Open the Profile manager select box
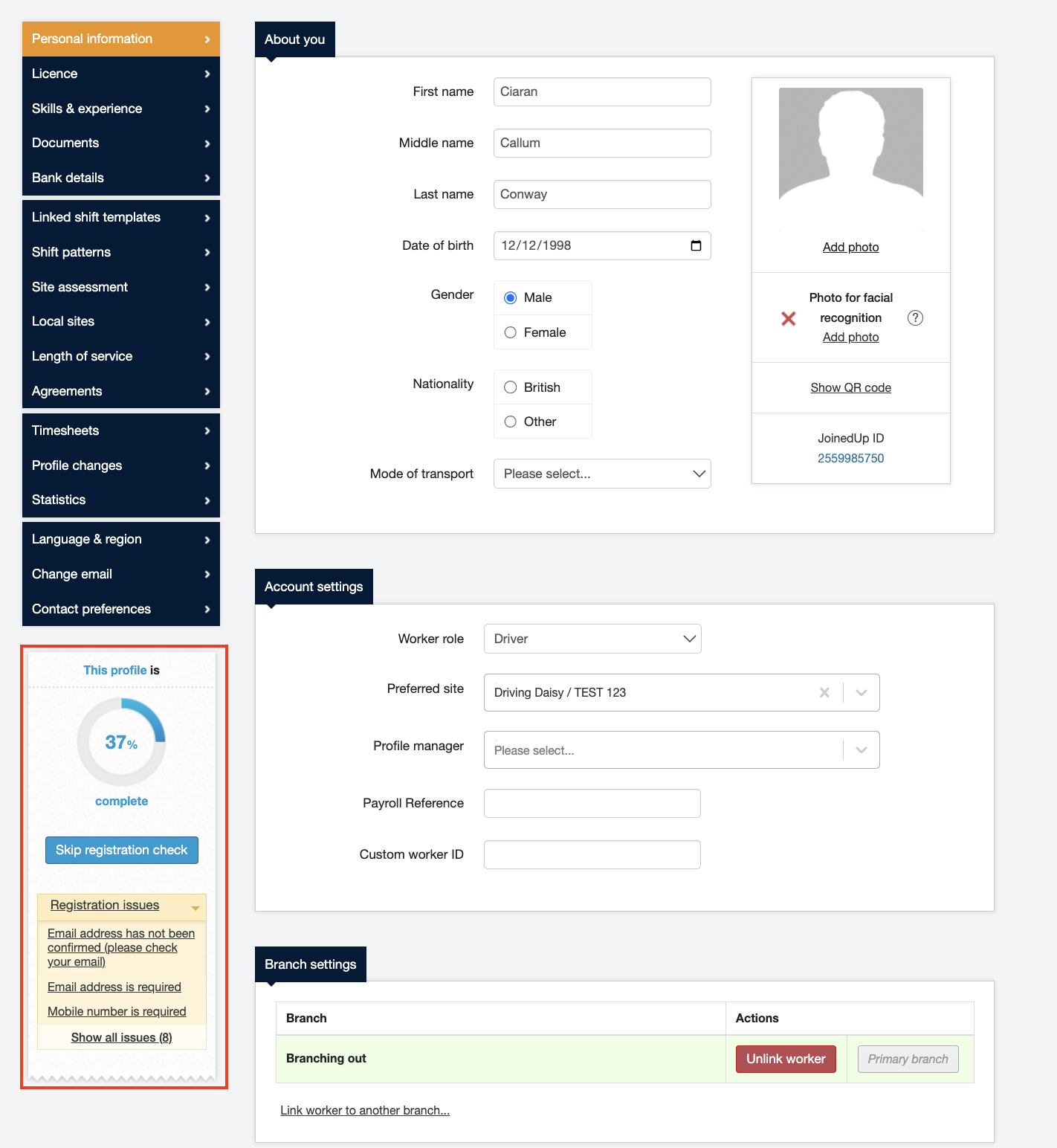Viewport: 1057px width, 1148px height. (x=681, y=750)
